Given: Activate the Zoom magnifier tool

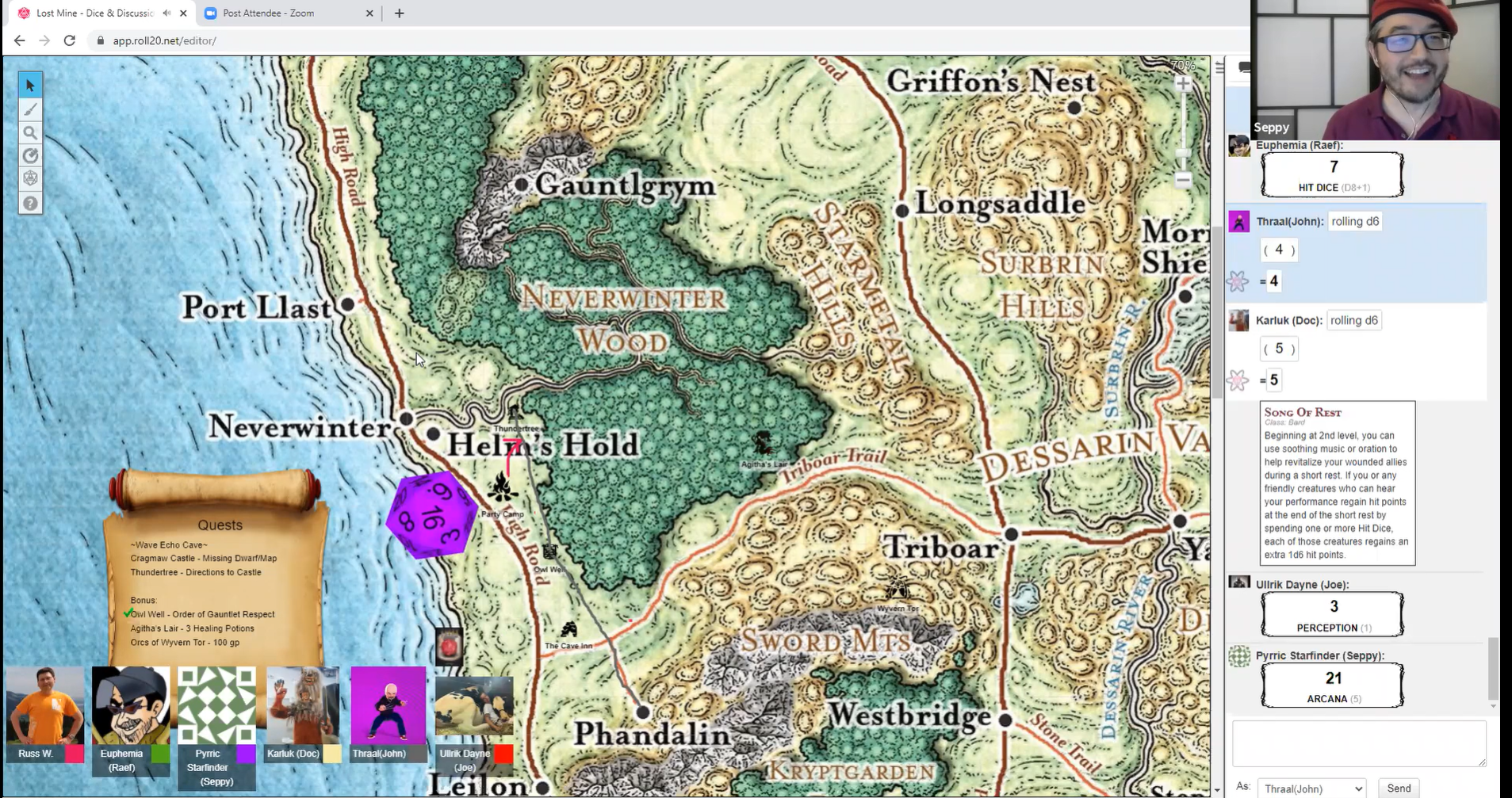Looking at the screenshot, I should point(30,132).
